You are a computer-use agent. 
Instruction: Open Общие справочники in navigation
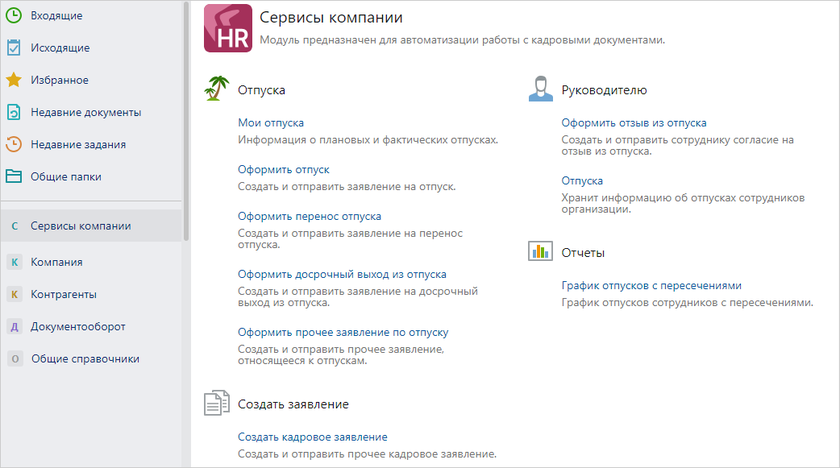coord(84,358)
